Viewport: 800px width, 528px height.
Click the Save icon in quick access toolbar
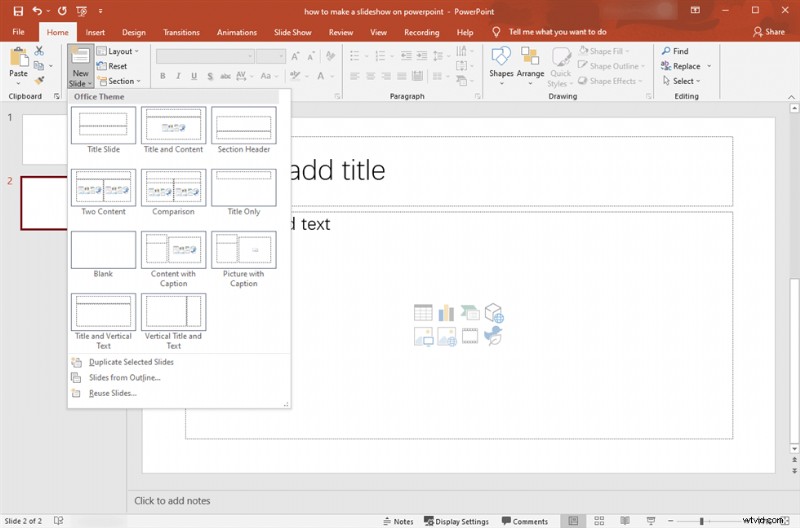pos(18,11)
